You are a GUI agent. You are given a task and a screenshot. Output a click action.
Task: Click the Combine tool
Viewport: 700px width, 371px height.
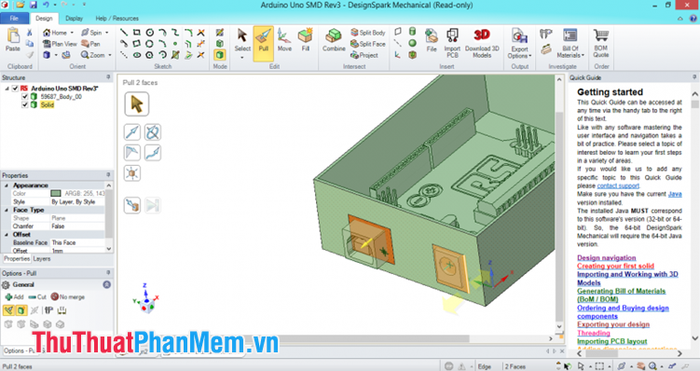[x=334, y=40]
